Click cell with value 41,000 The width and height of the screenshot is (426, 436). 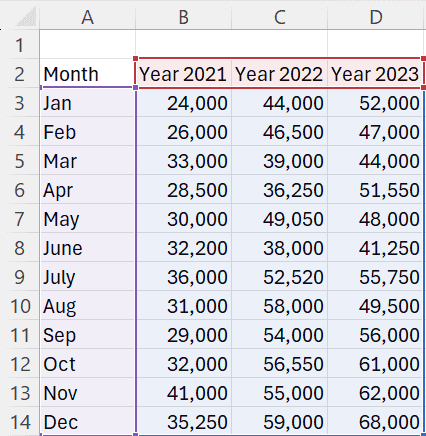[184, 393]
